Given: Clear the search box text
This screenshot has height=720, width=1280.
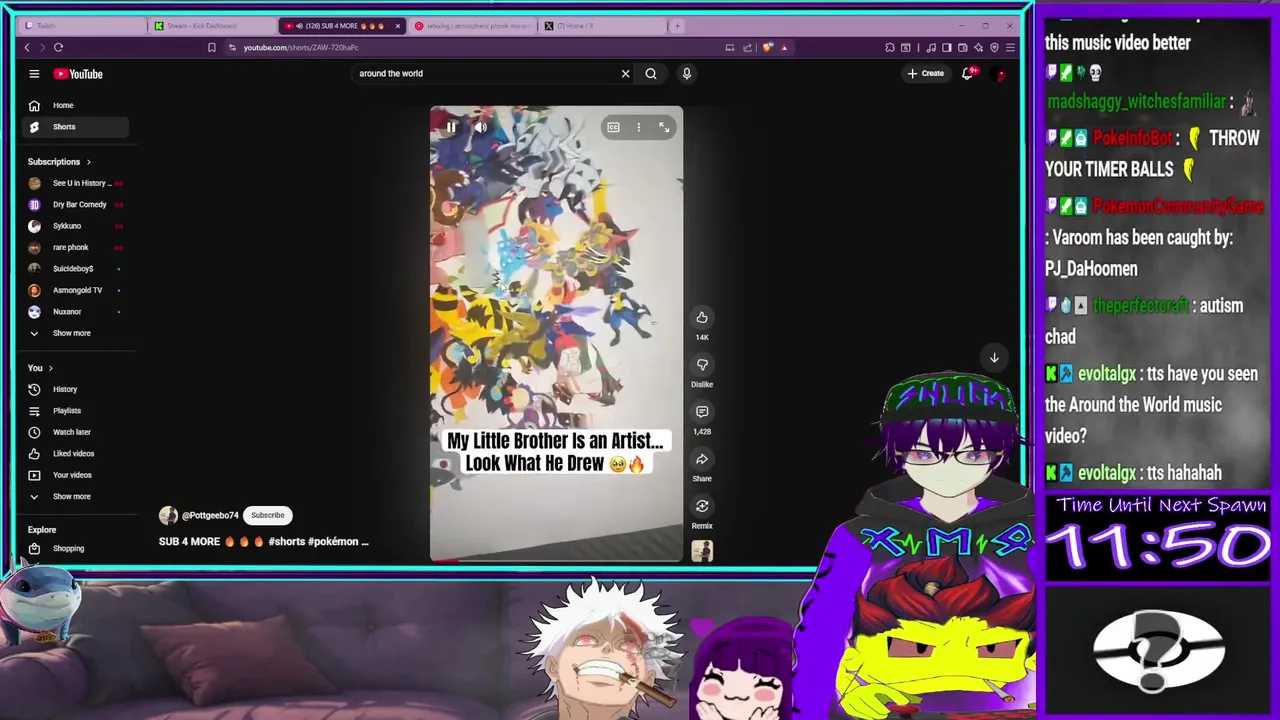Looking at the screenshot, I should click(x=626, y=73).
